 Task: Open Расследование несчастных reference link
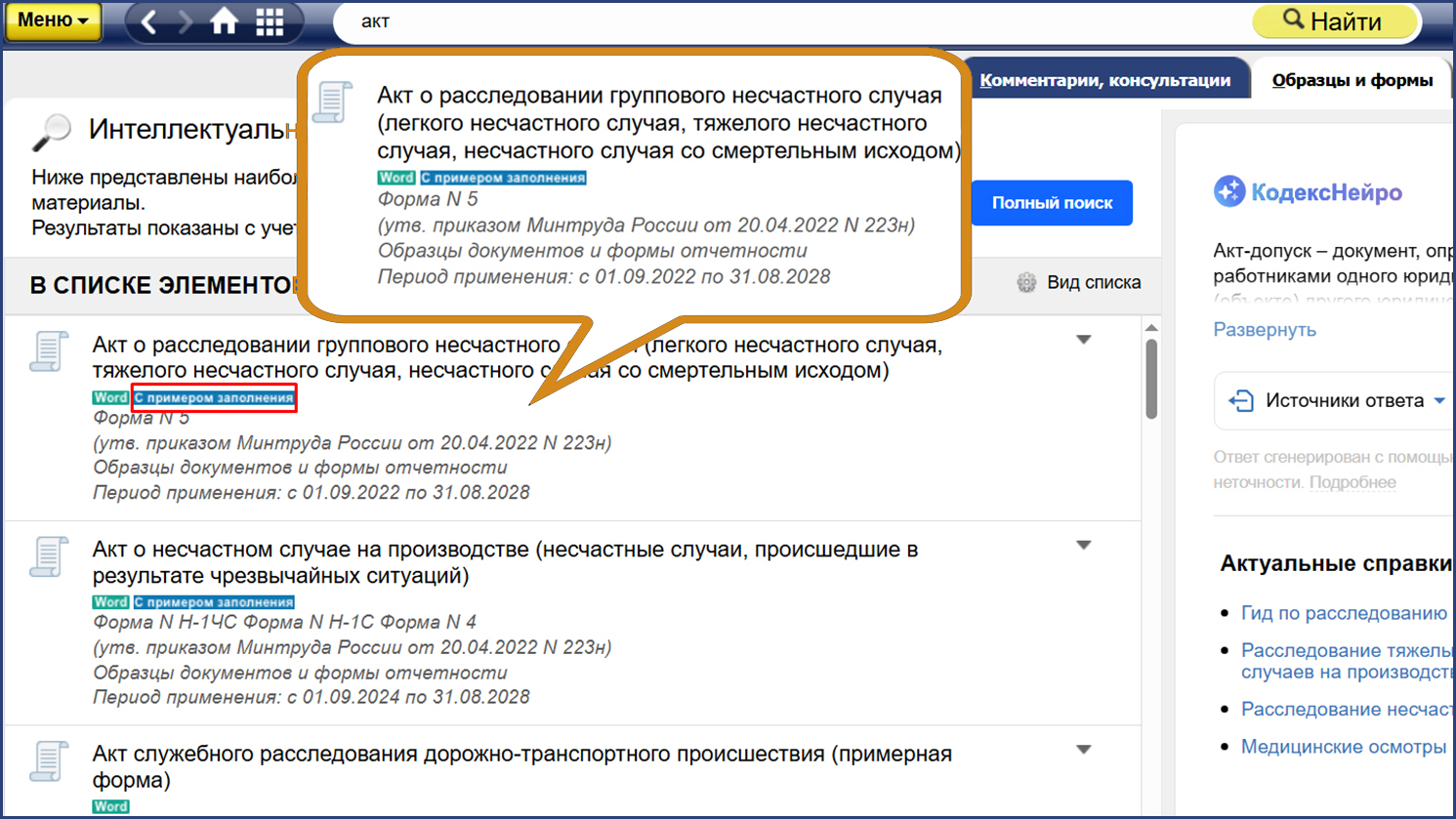[x=1348, y=710]
